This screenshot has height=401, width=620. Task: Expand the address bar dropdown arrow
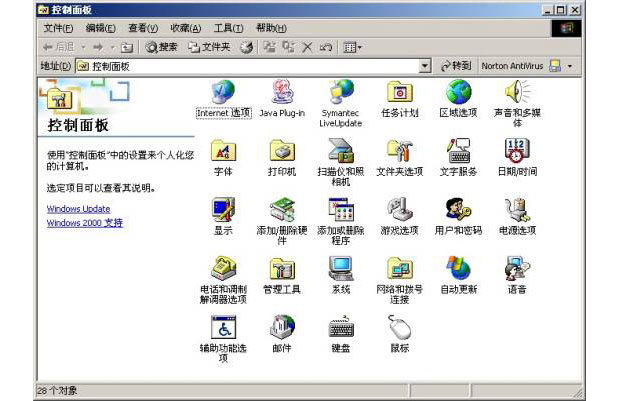[425, 66]
